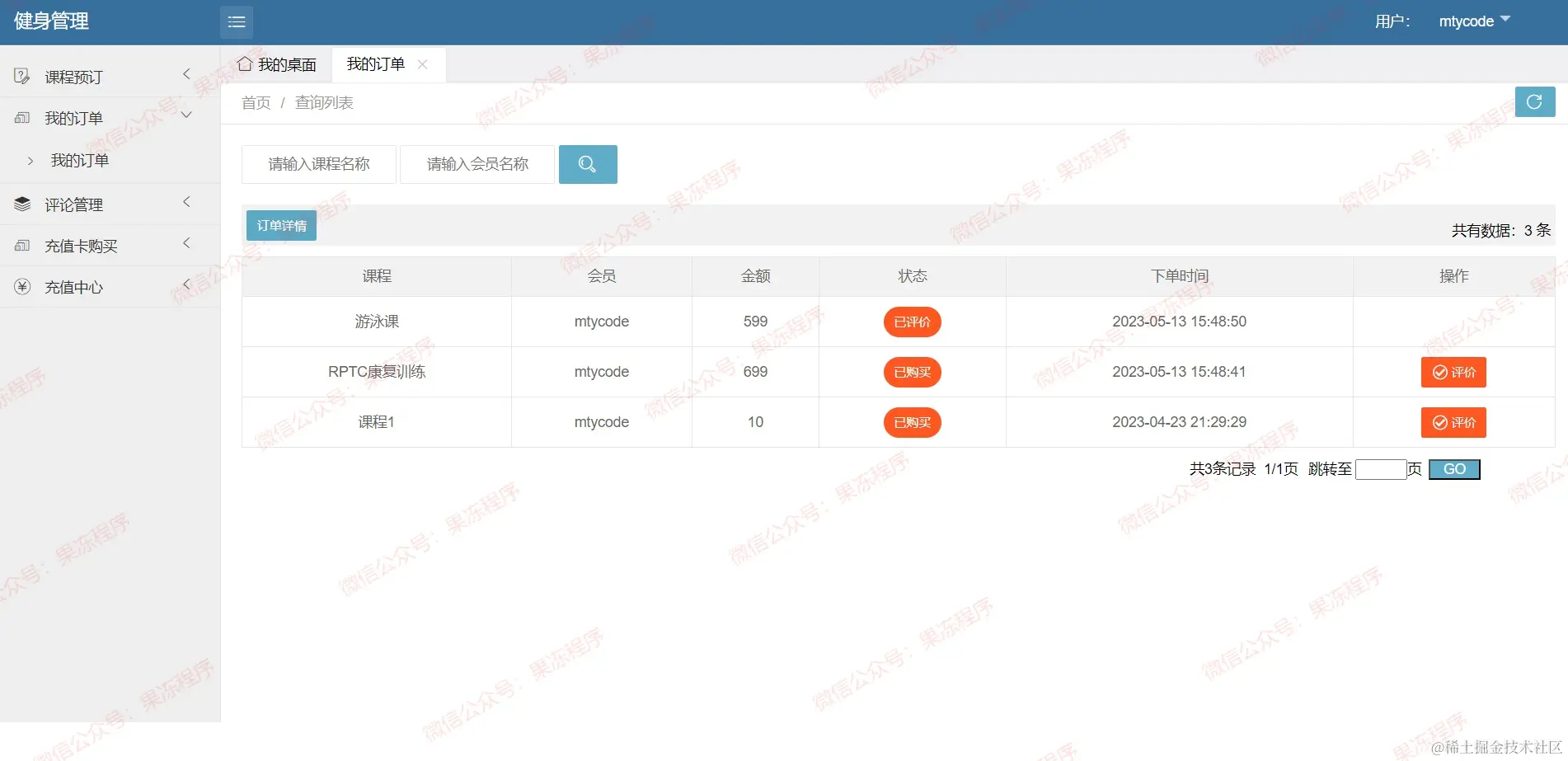Click the 会员 column header
1568x761 pixels.
pyautogui.click(x=602, y=276)
